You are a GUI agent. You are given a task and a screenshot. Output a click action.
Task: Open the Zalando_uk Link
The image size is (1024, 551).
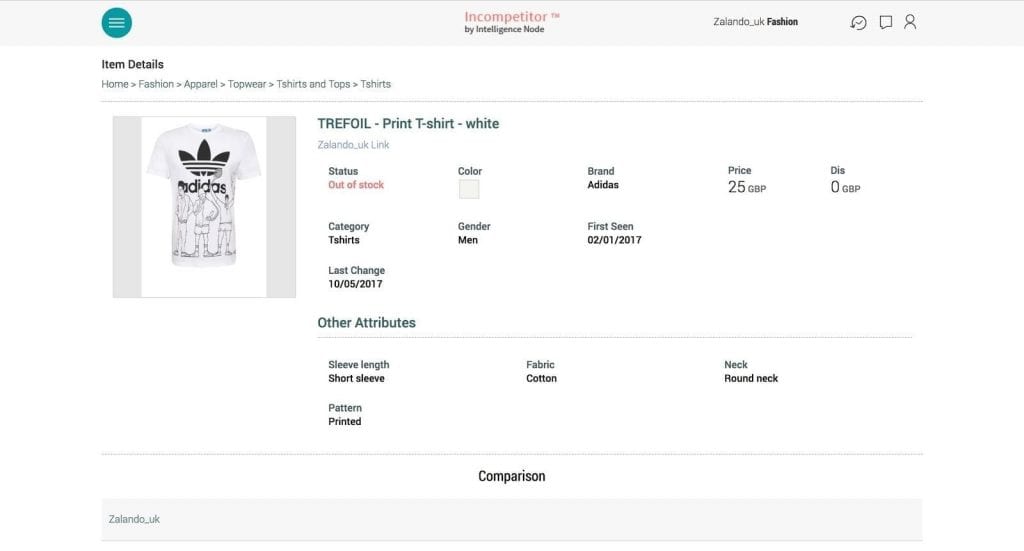point(353,145)
